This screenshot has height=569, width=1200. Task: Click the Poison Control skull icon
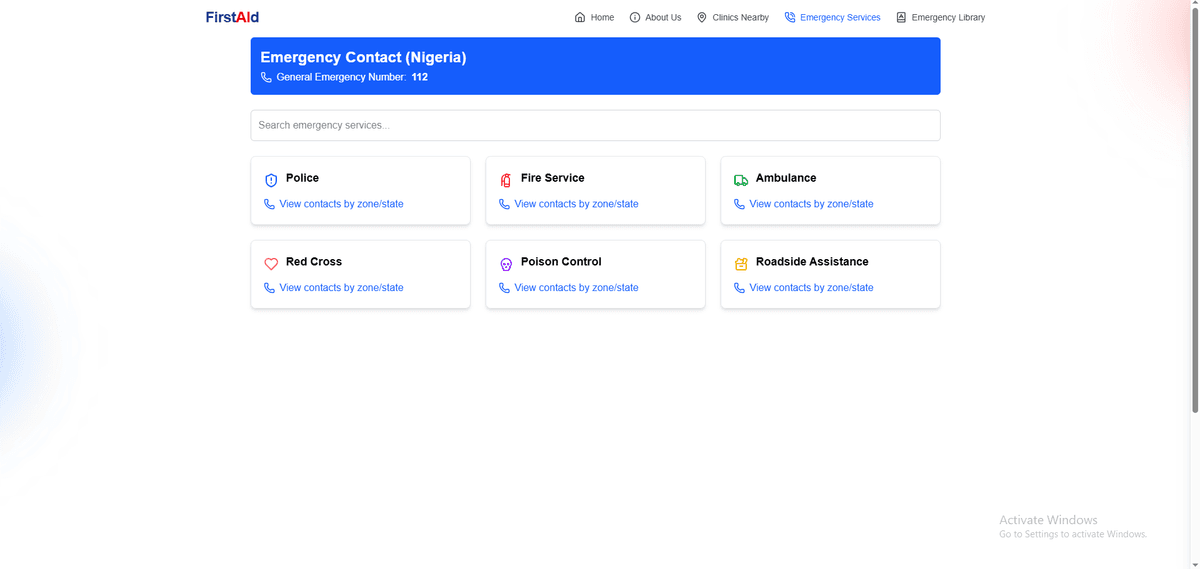(x=505, y=264)
